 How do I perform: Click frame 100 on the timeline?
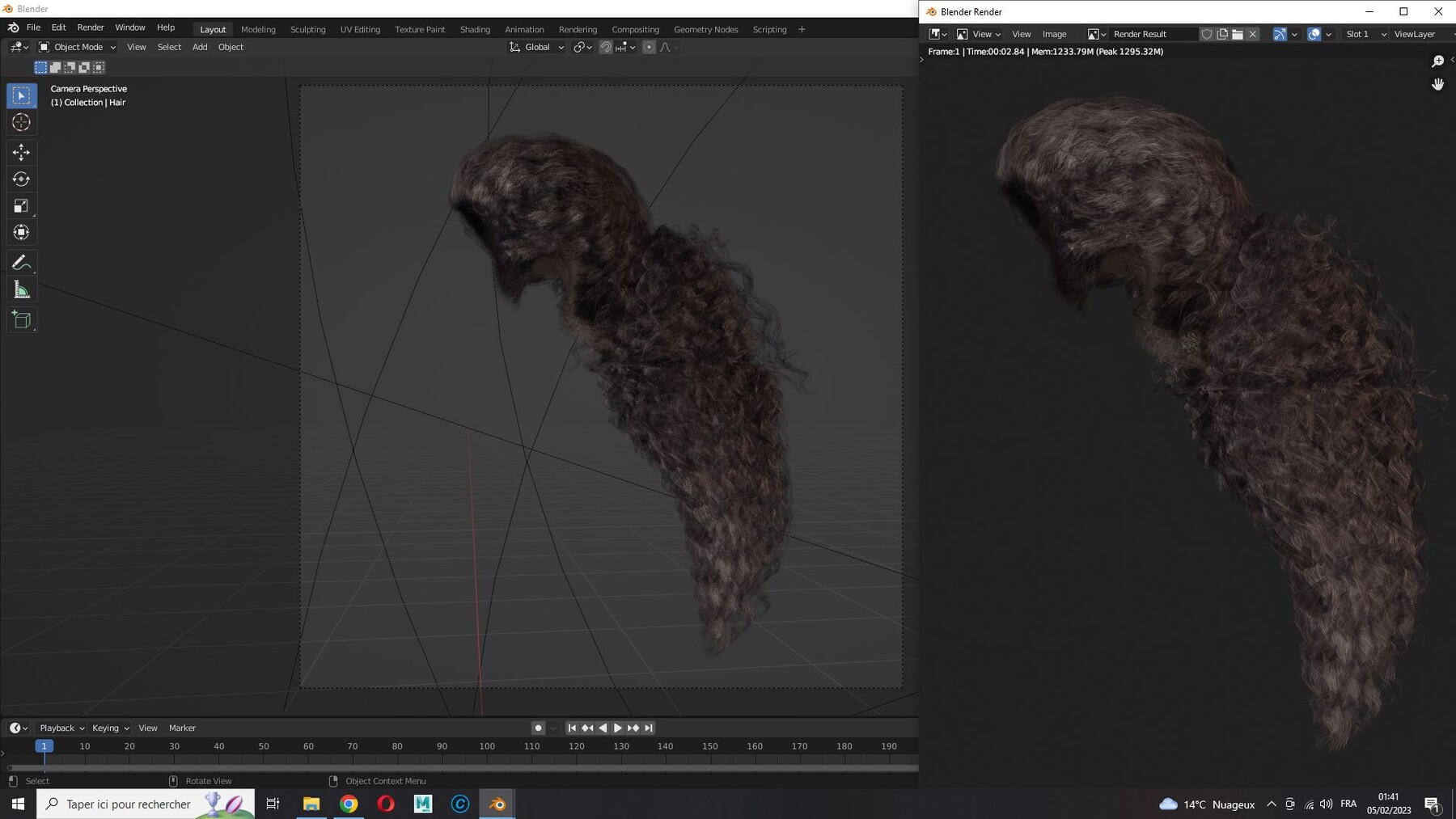click(x=487, y=746)
